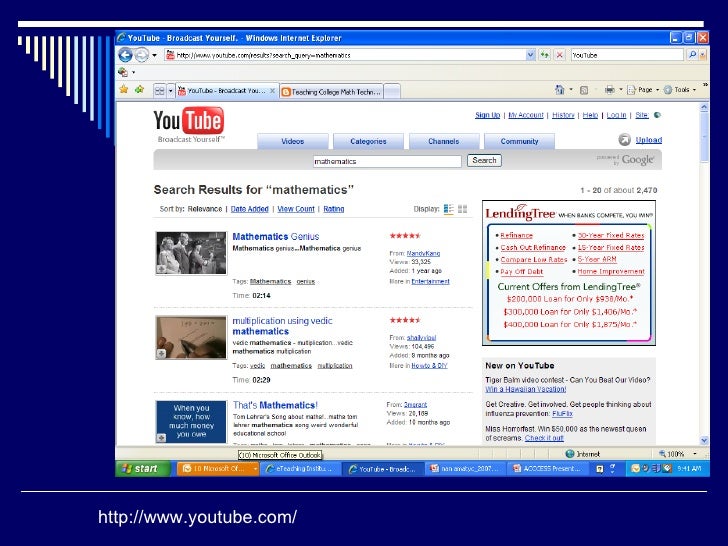Open Favorites Center star icon
This screenshot has height=546, width=728.
(x=124, y=89)
